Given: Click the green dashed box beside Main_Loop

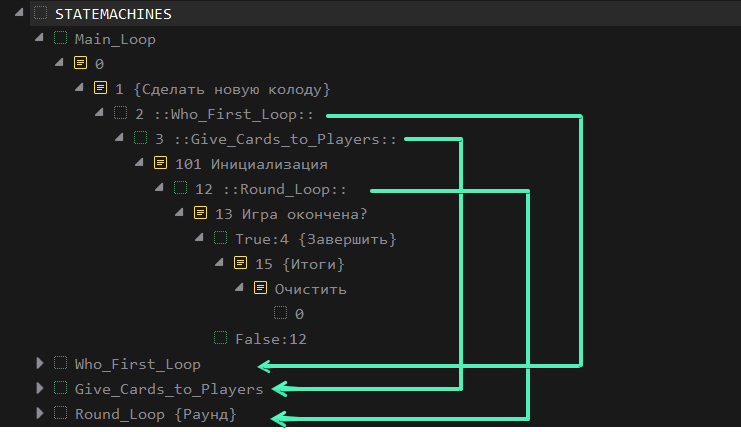Looking at the screenshot, I should click(60, 38).
